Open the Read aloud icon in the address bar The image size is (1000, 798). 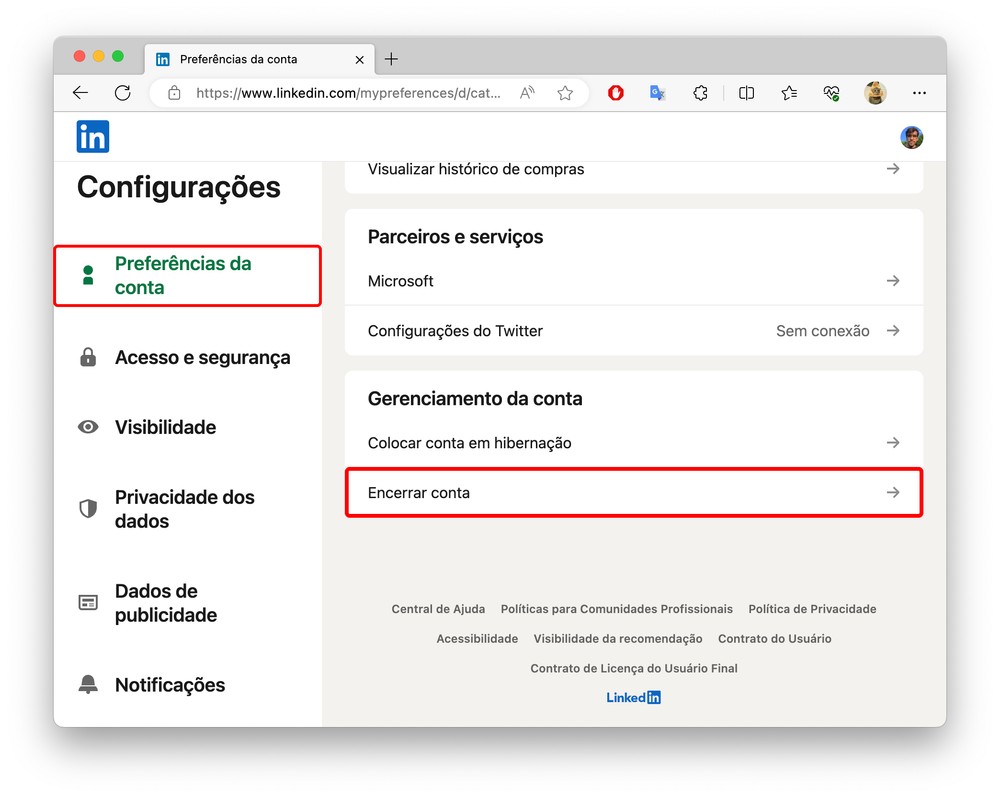click(527, 93)
